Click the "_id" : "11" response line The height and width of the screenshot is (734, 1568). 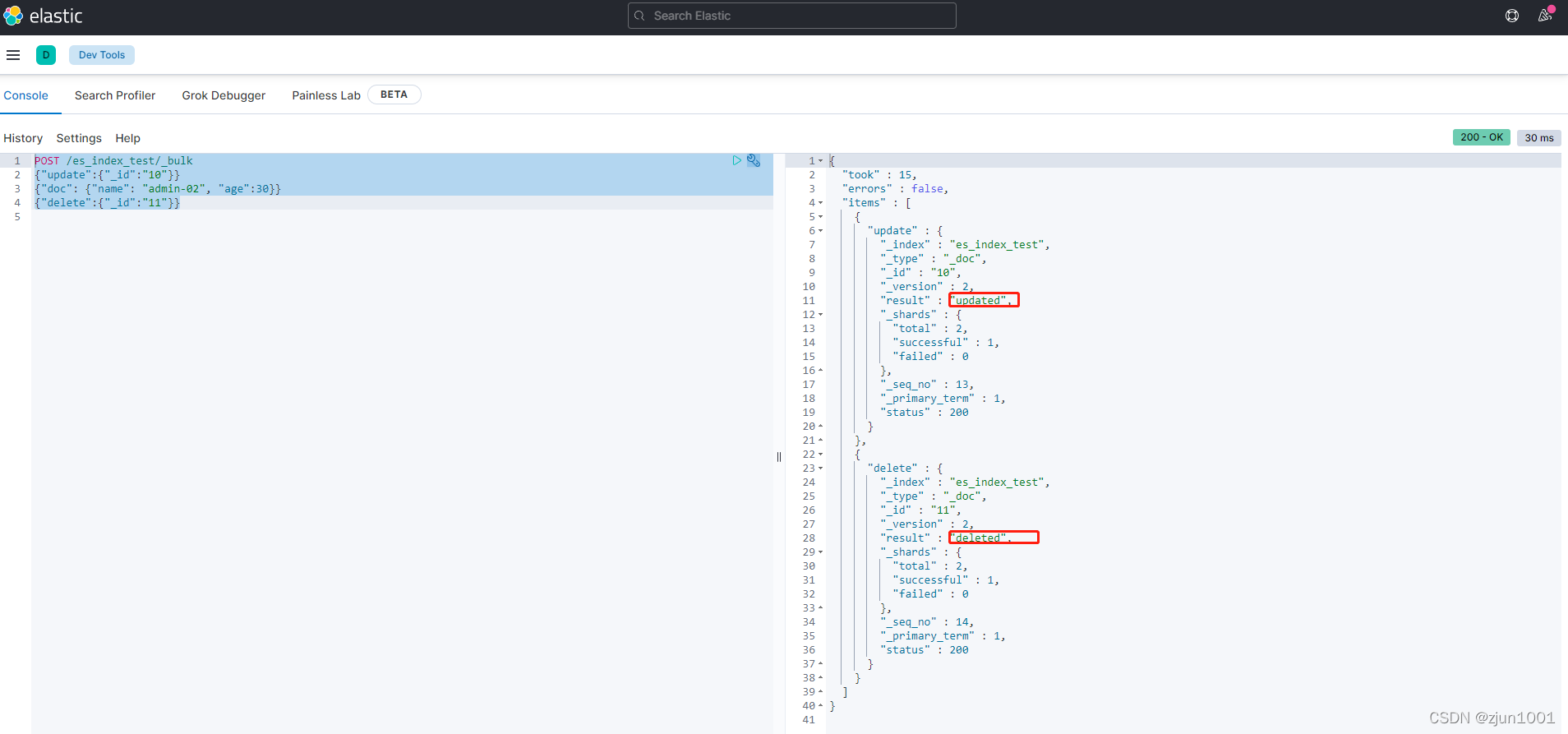[x=920, y=510]
